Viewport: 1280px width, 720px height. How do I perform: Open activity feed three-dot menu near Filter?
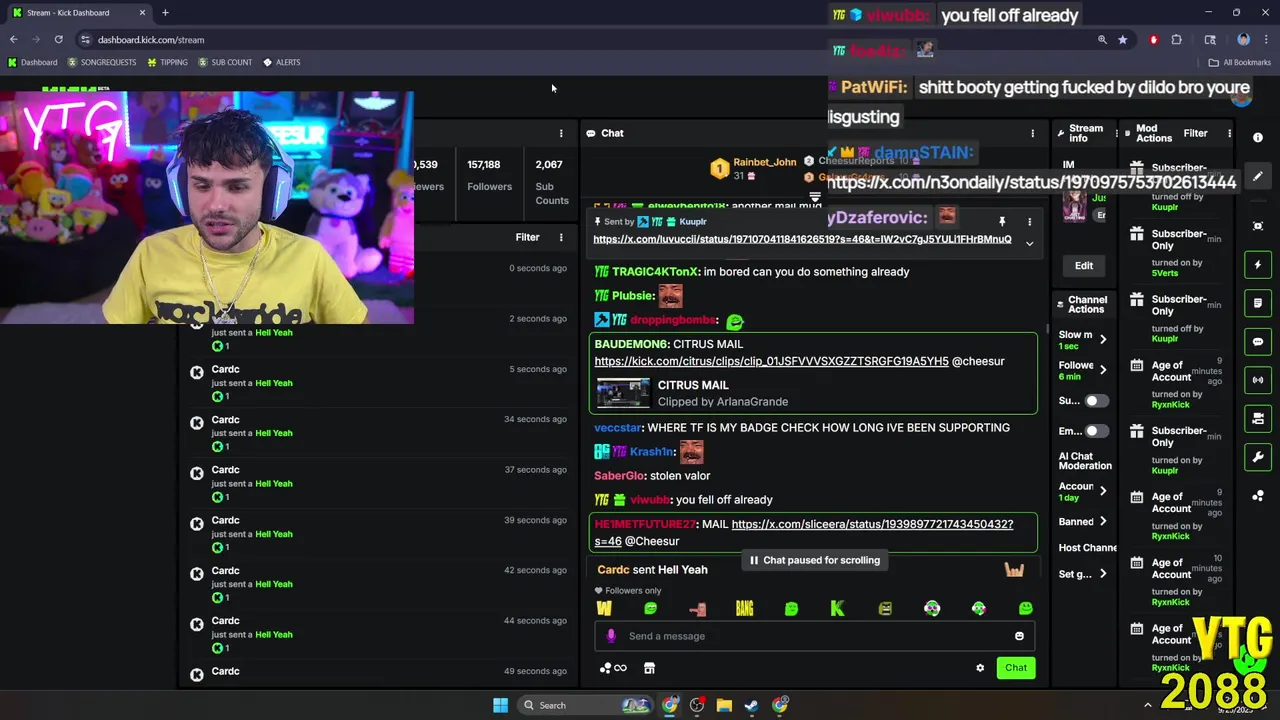tap(561, 237)
